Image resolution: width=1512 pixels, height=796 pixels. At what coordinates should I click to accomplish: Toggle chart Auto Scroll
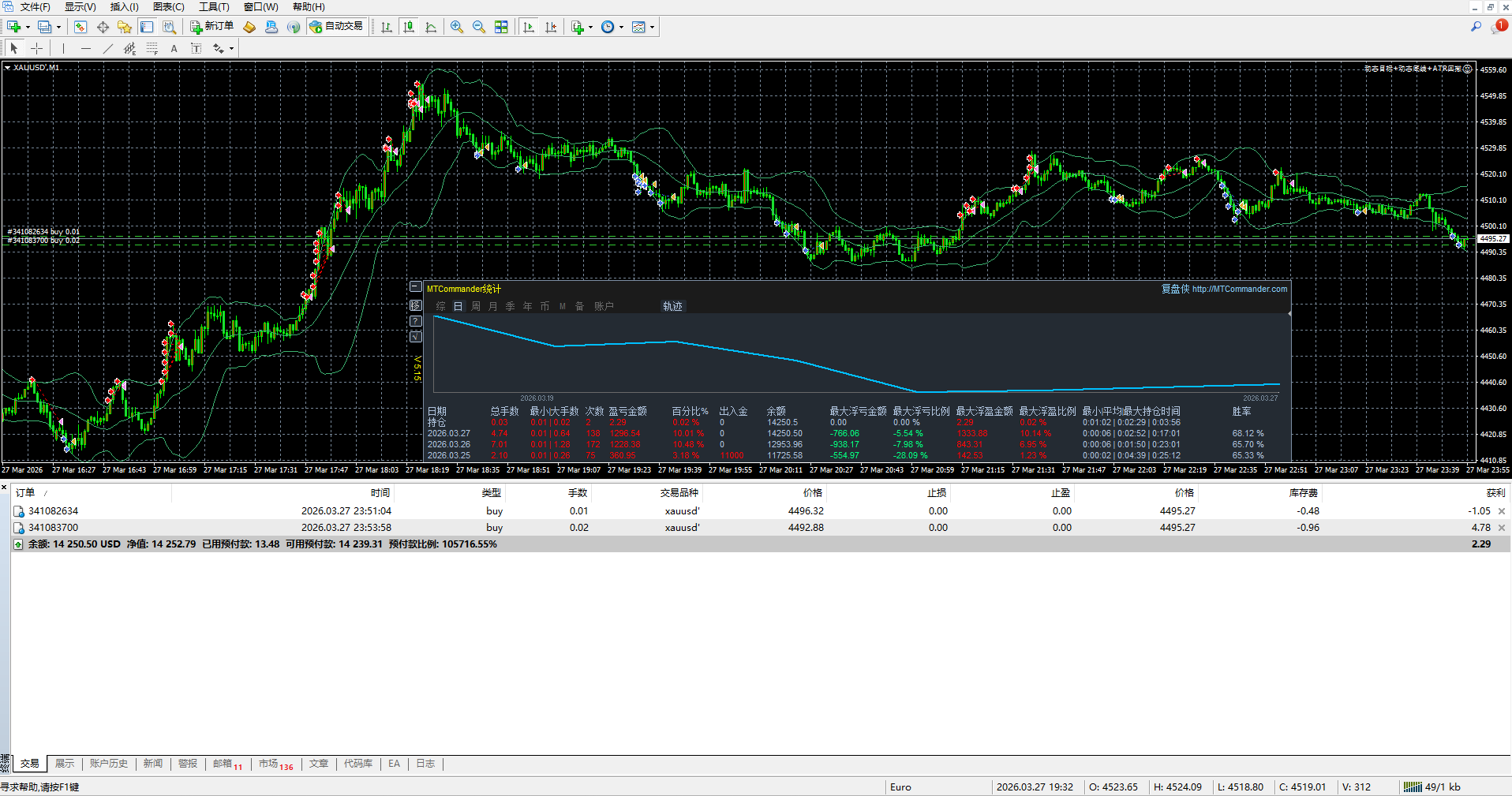pos(529,27)
